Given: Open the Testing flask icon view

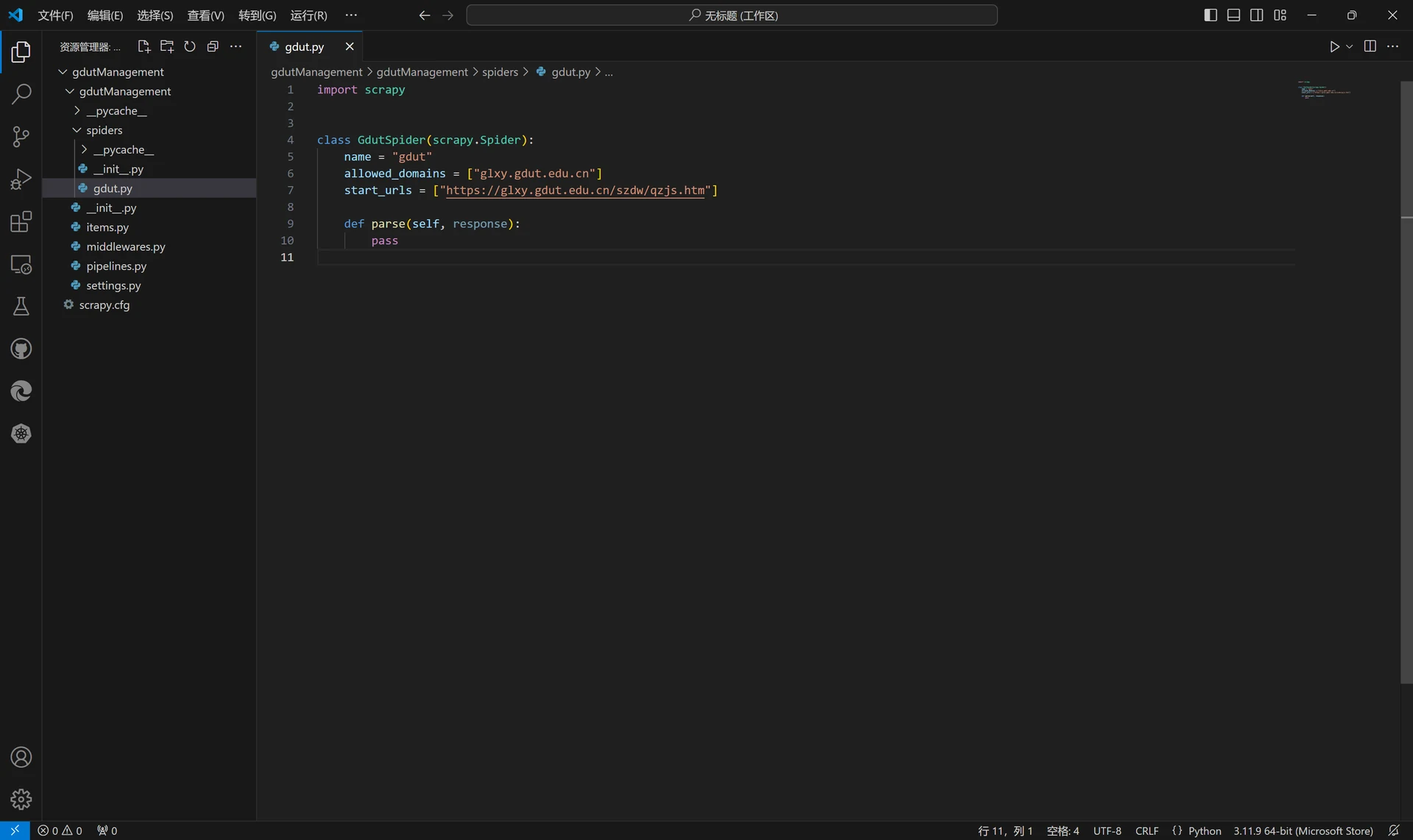Looking at the screenshot, I should point(21,306).
